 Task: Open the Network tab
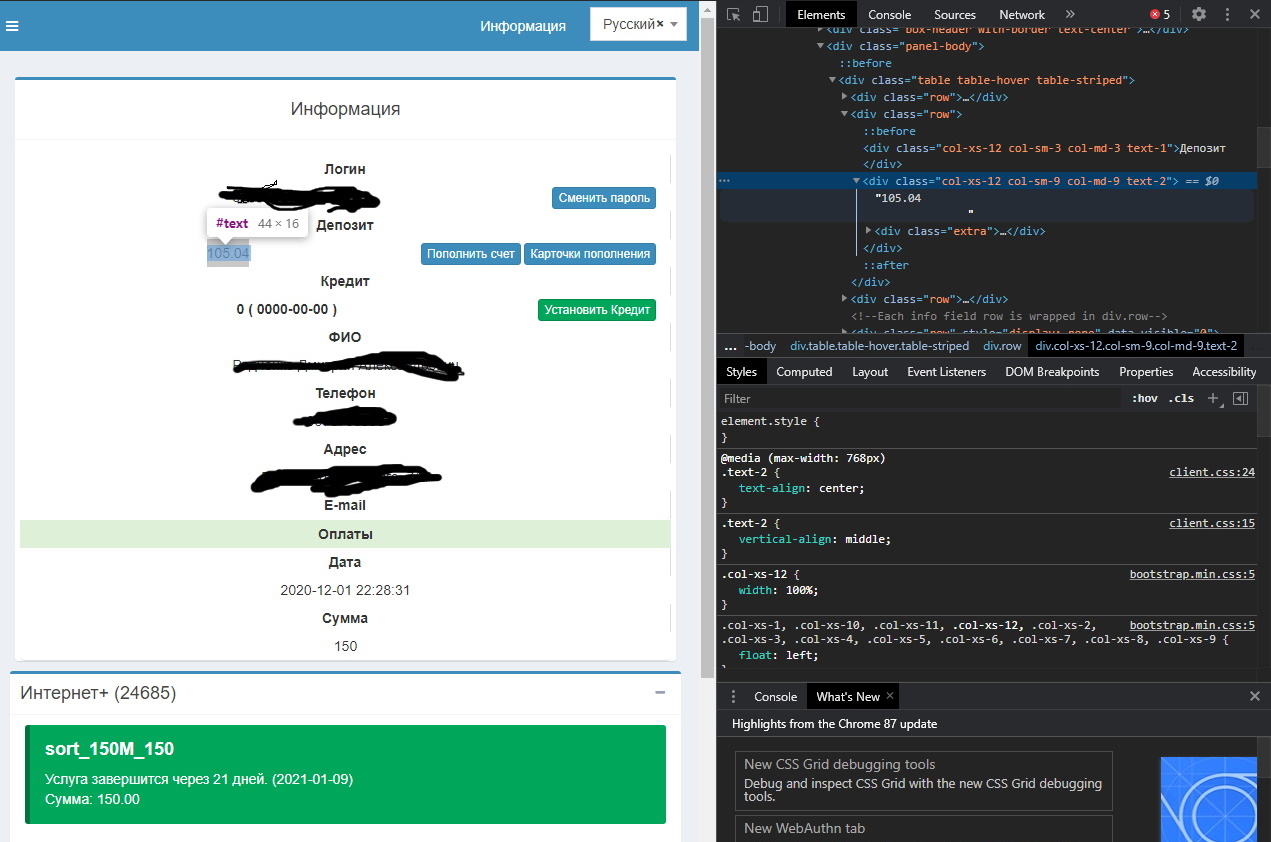pos(1022,14)
